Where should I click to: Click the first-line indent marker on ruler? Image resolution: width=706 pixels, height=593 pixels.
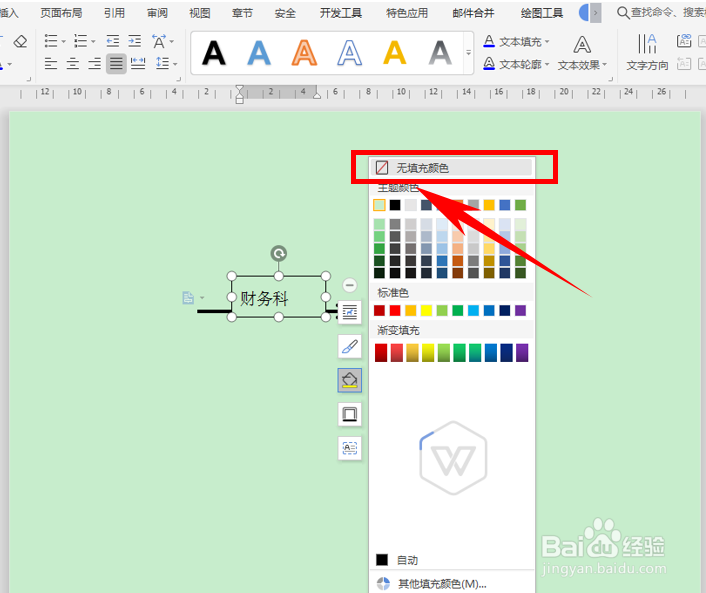240,89
